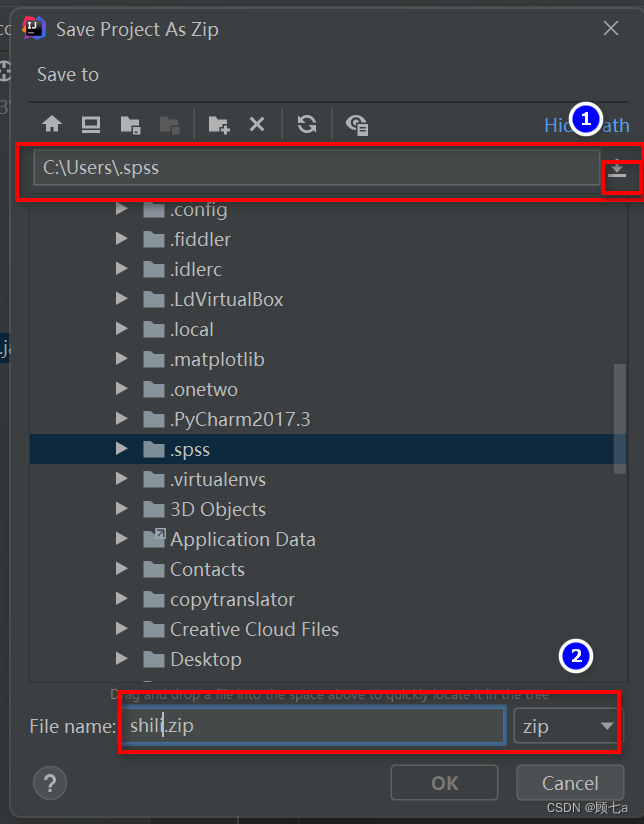
Task: Click the OK button
Action: coord(444,783)
